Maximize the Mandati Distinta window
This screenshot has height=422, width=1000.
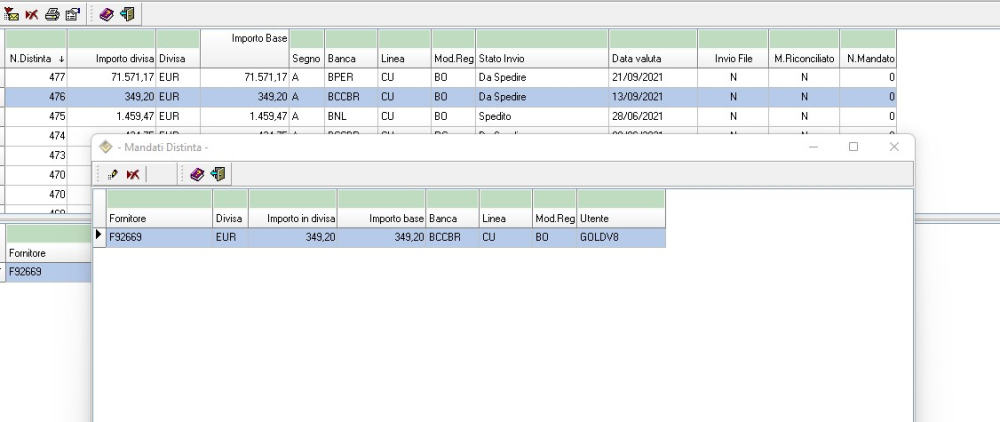(x=853, y=147)
